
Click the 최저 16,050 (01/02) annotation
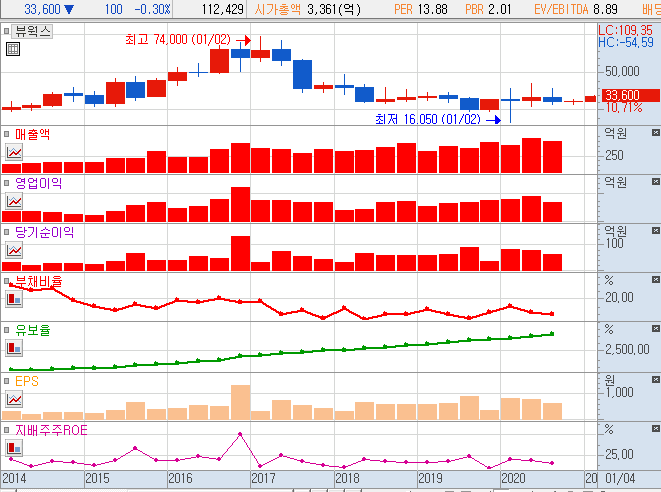428,119
